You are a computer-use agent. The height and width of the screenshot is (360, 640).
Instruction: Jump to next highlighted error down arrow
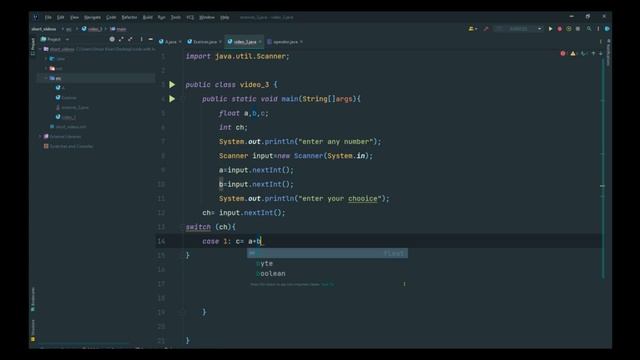[x=601, y=53]
